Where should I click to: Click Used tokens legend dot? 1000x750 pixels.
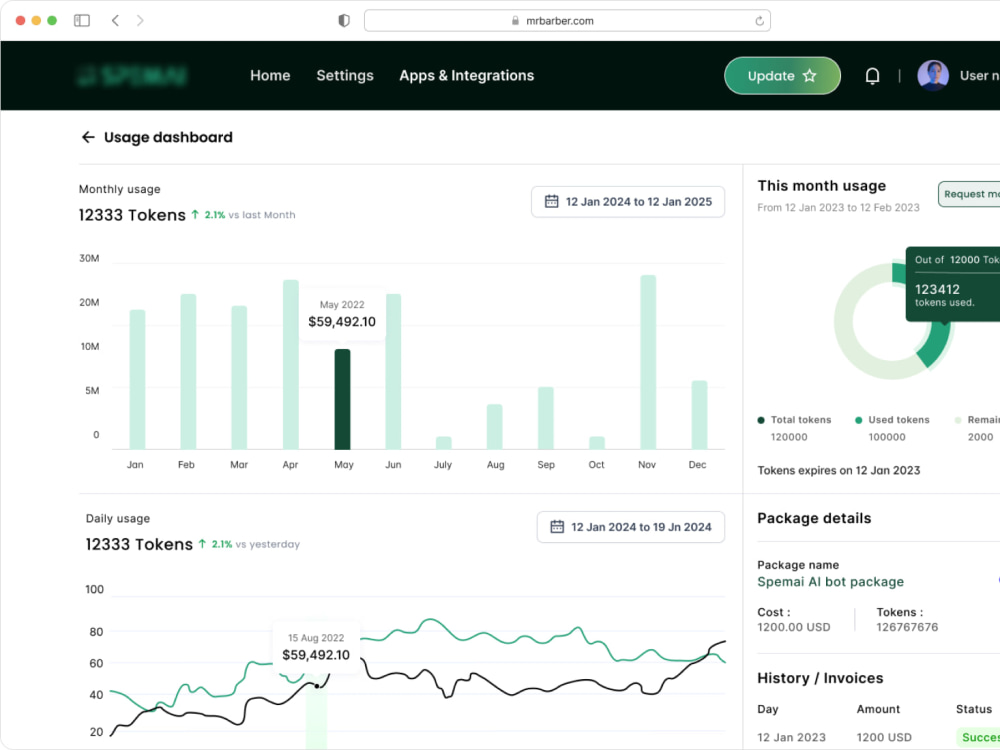pos(858,420)
